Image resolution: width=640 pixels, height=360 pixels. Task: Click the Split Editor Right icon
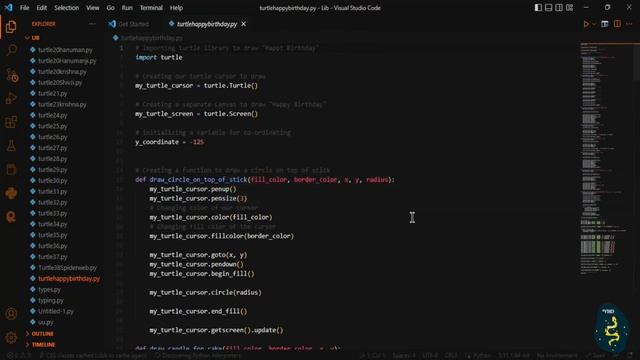click(617, 24)
